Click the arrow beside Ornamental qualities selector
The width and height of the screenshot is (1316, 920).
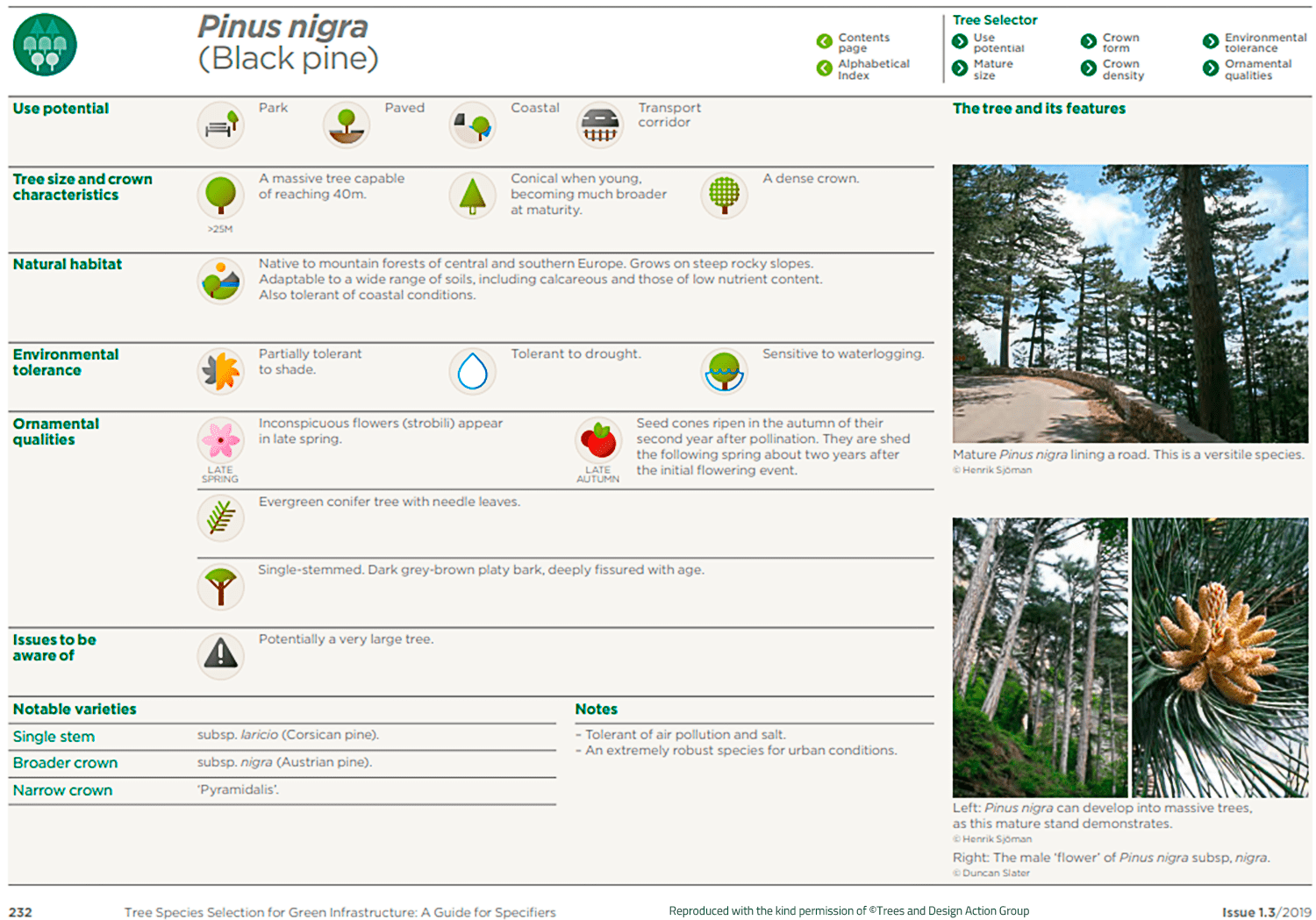point(1211,68)
